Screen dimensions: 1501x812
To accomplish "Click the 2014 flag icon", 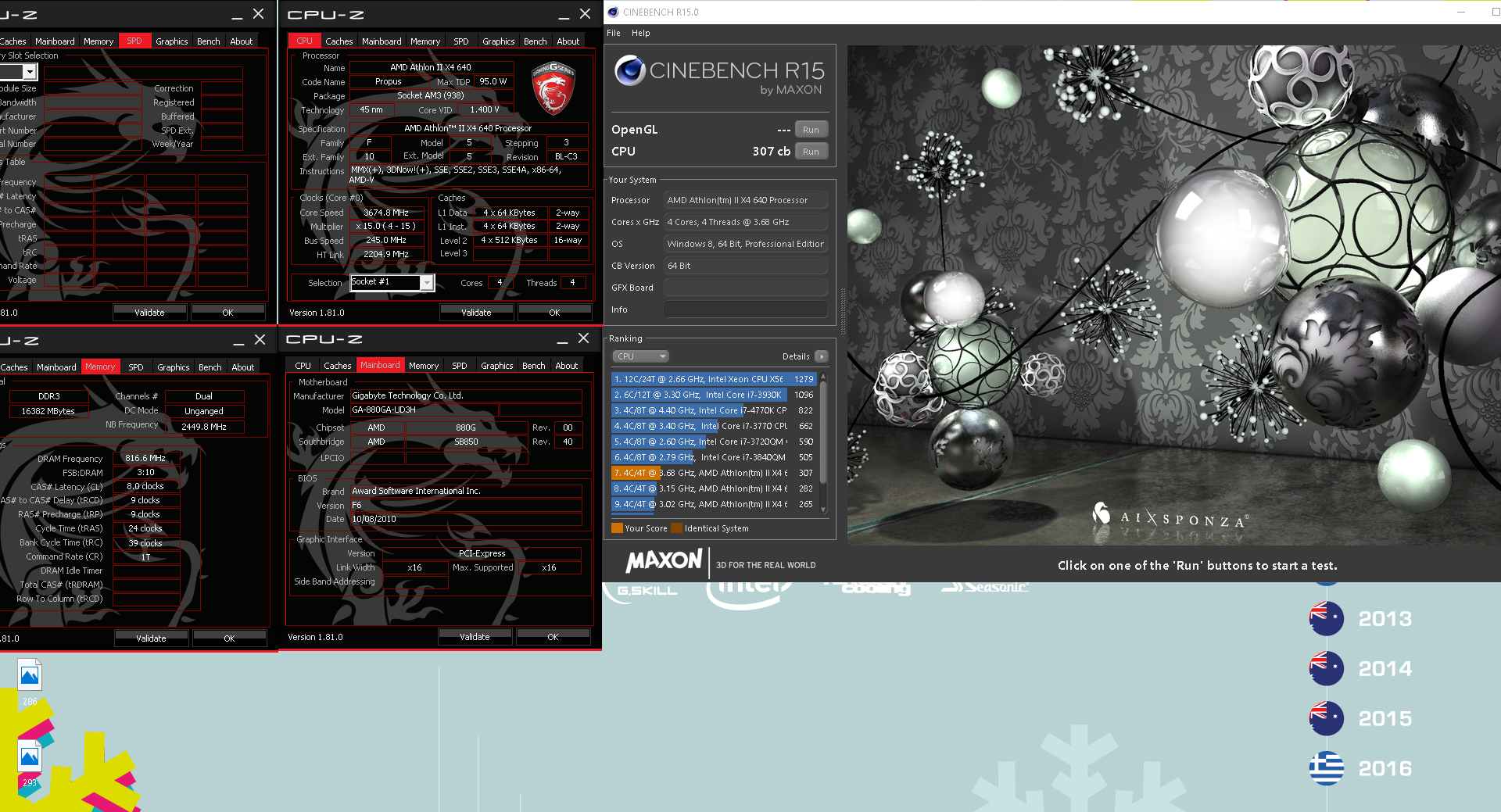I will [1326, 668].
